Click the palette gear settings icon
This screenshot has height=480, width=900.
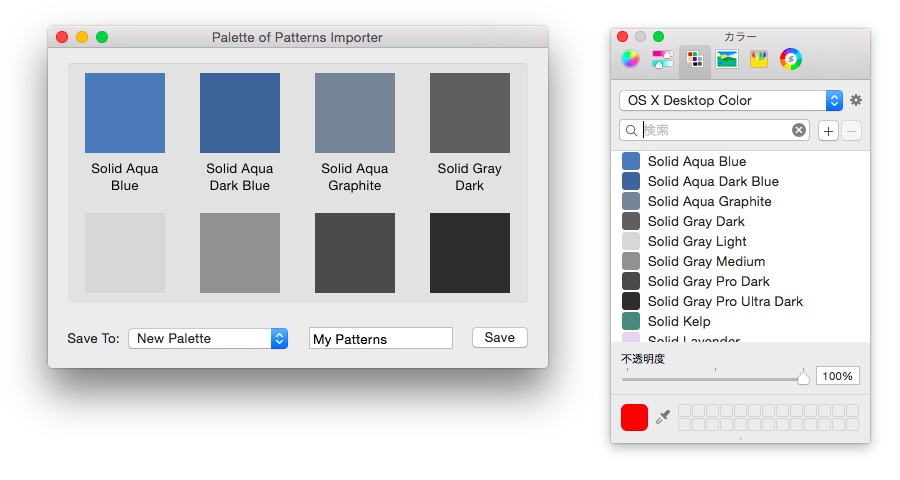click(856, 100)
